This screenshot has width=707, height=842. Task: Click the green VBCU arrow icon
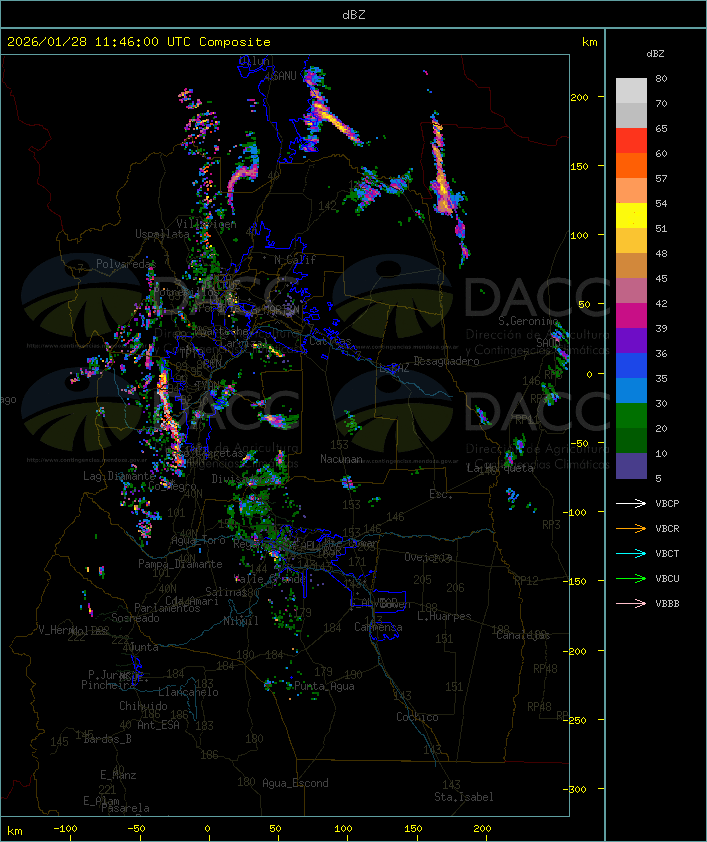click(x=632, y=579)
